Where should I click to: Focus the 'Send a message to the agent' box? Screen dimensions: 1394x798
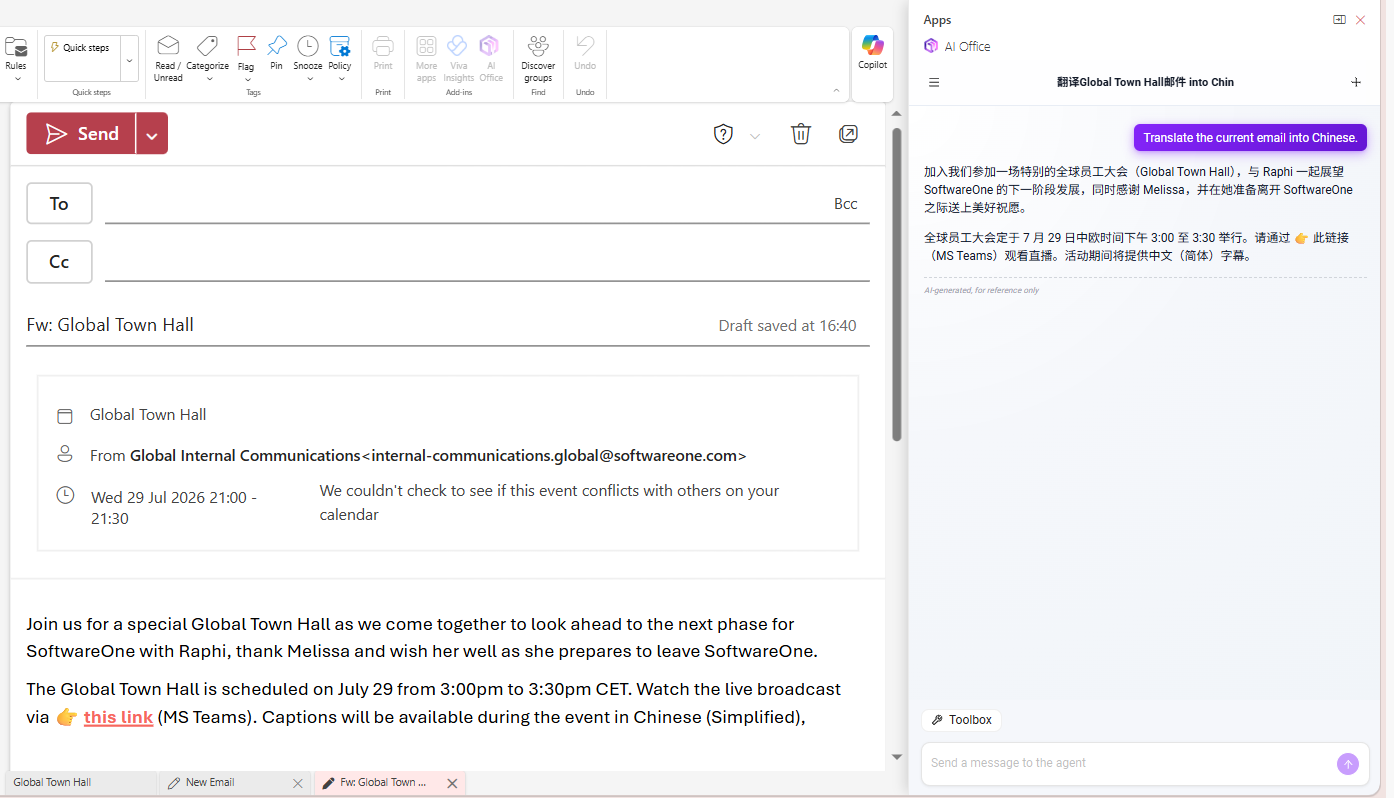coord(1127,763)
